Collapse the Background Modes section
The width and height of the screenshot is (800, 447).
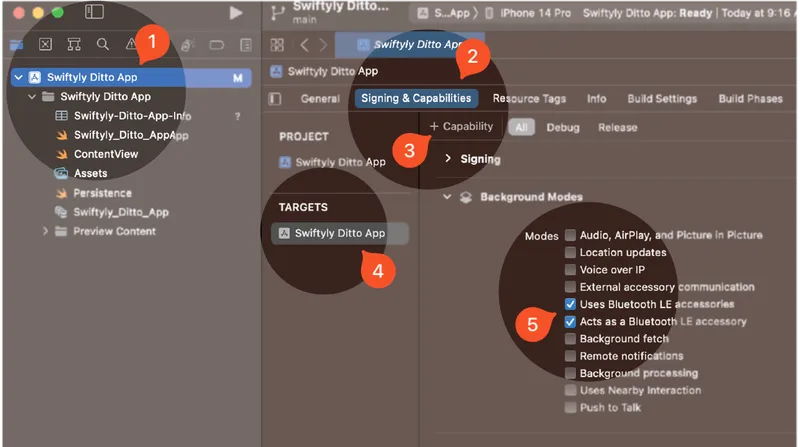(447, 196)
